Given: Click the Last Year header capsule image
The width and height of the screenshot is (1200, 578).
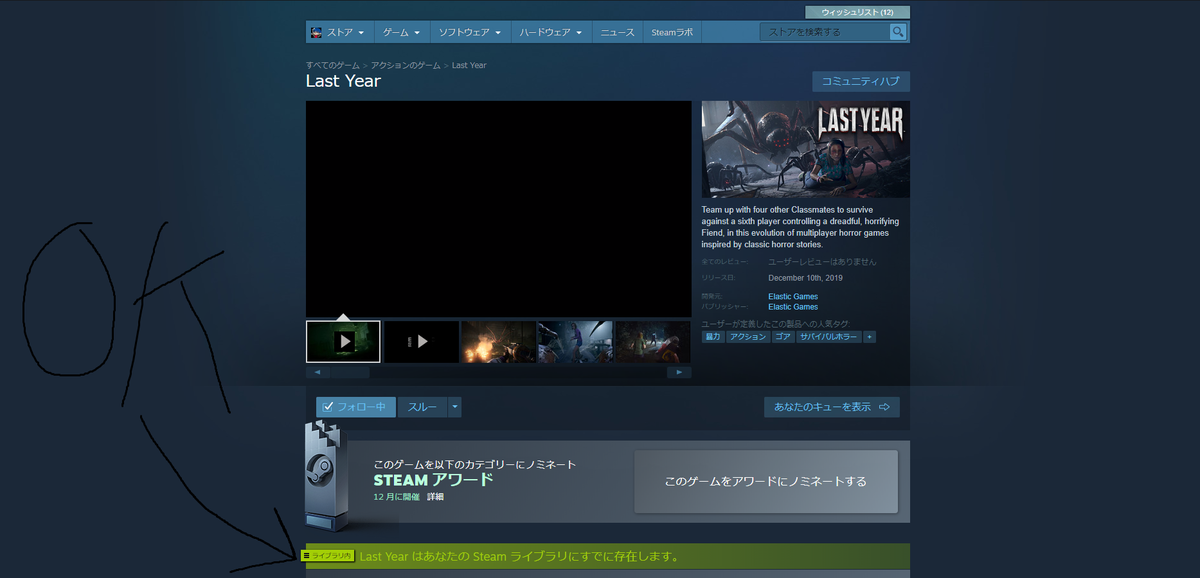Looking at the screenshot, I should 806,149.
